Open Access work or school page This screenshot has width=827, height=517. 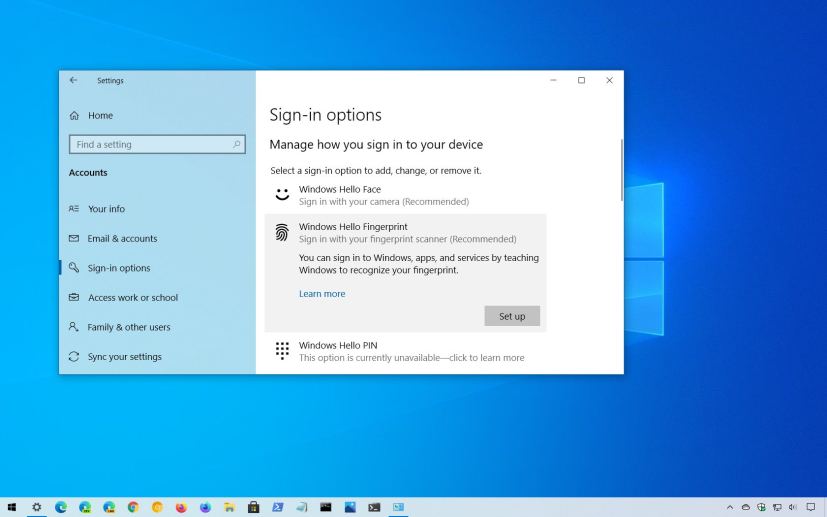pyautogui.click(x=123, y=298)
